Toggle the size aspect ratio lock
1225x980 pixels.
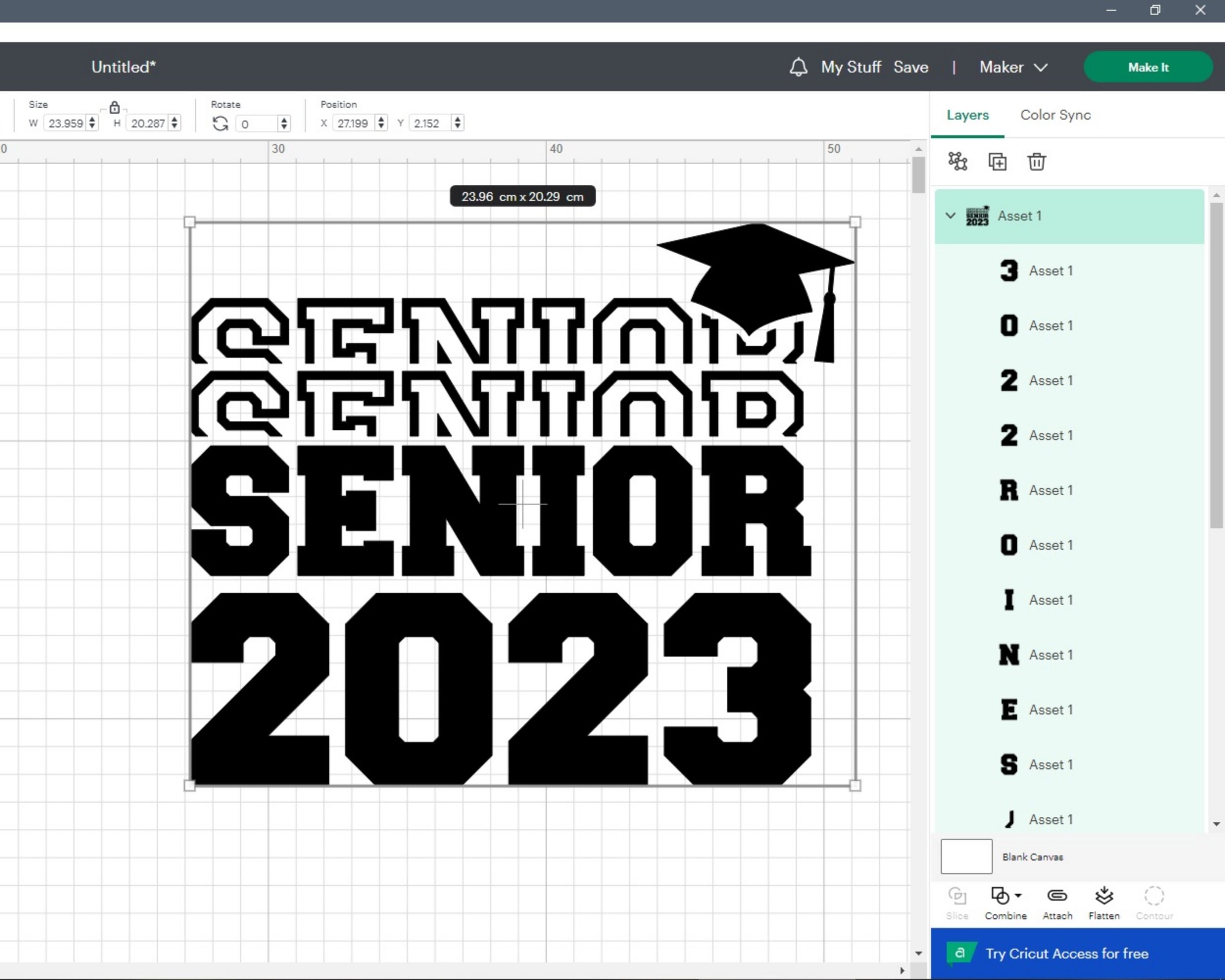pos(114,107)
